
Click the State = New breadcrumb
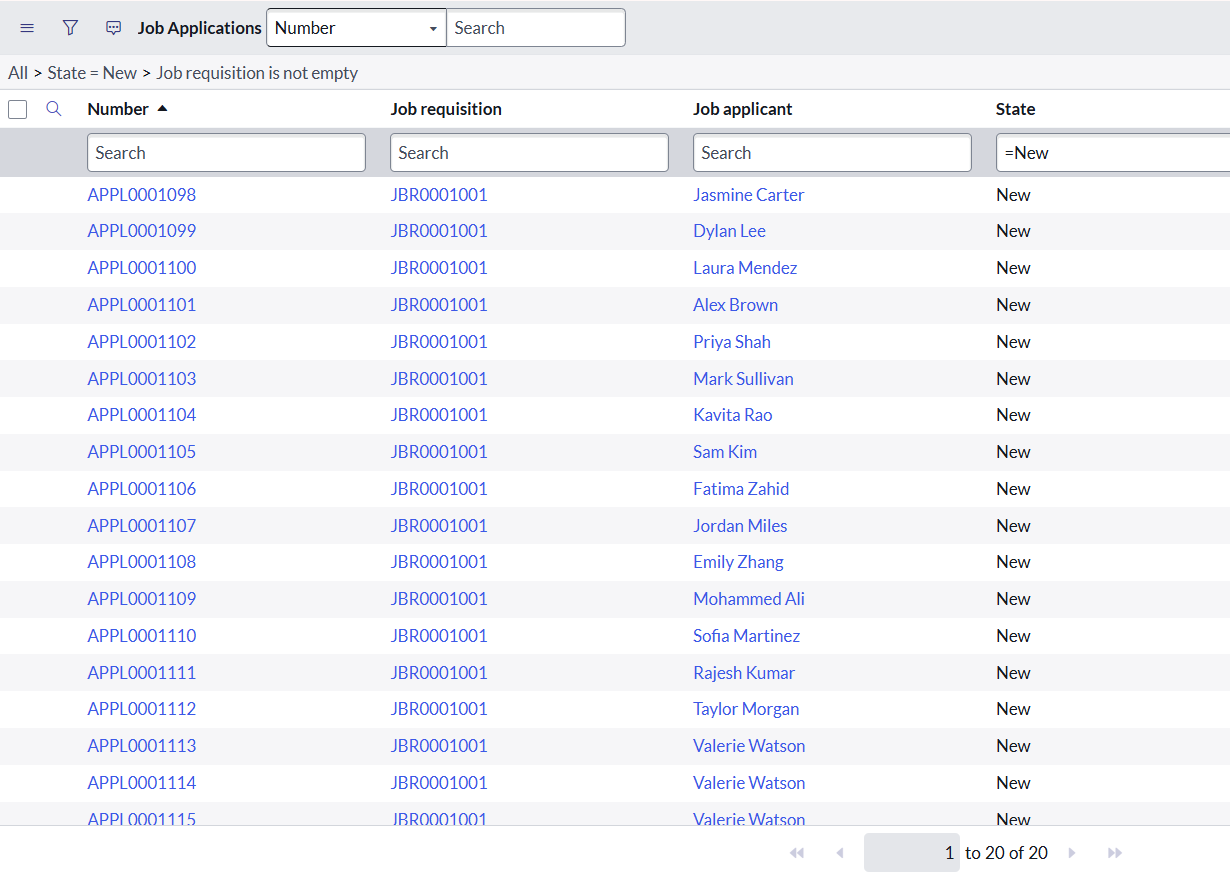tap(92, 73)
